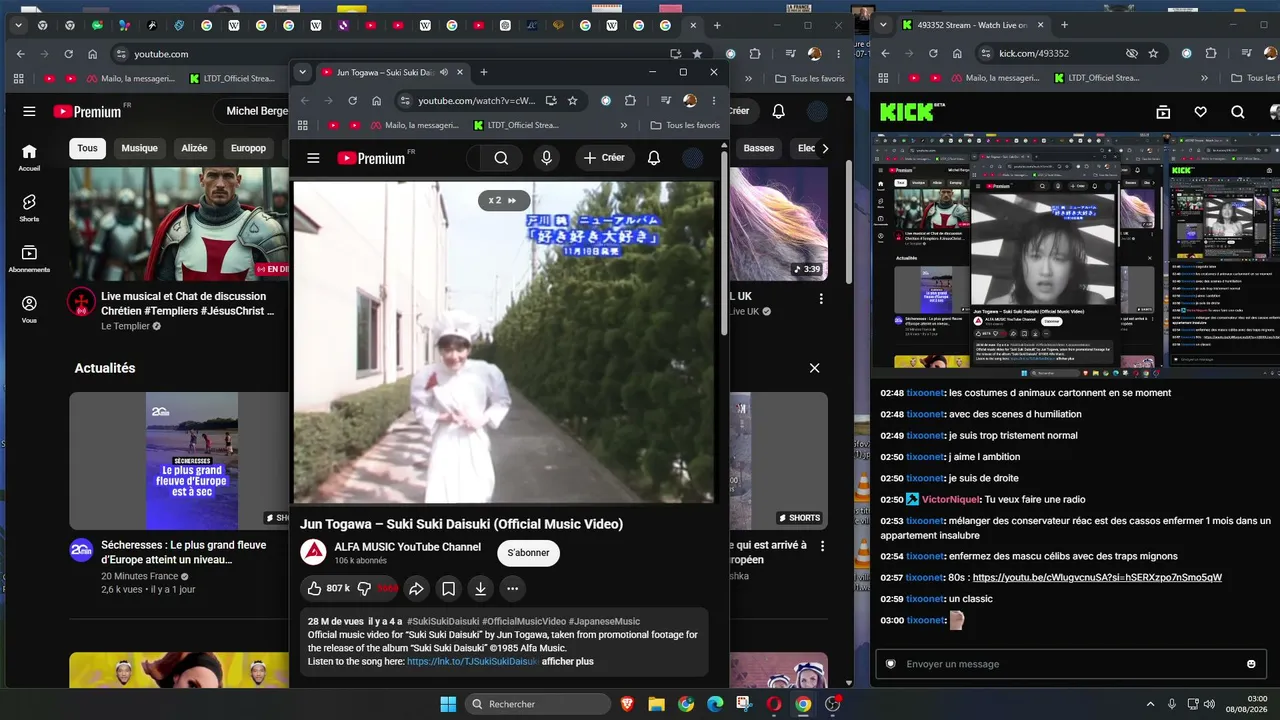
Task: Share the Suki Suki Daisuki video
Action: (417, 589)
